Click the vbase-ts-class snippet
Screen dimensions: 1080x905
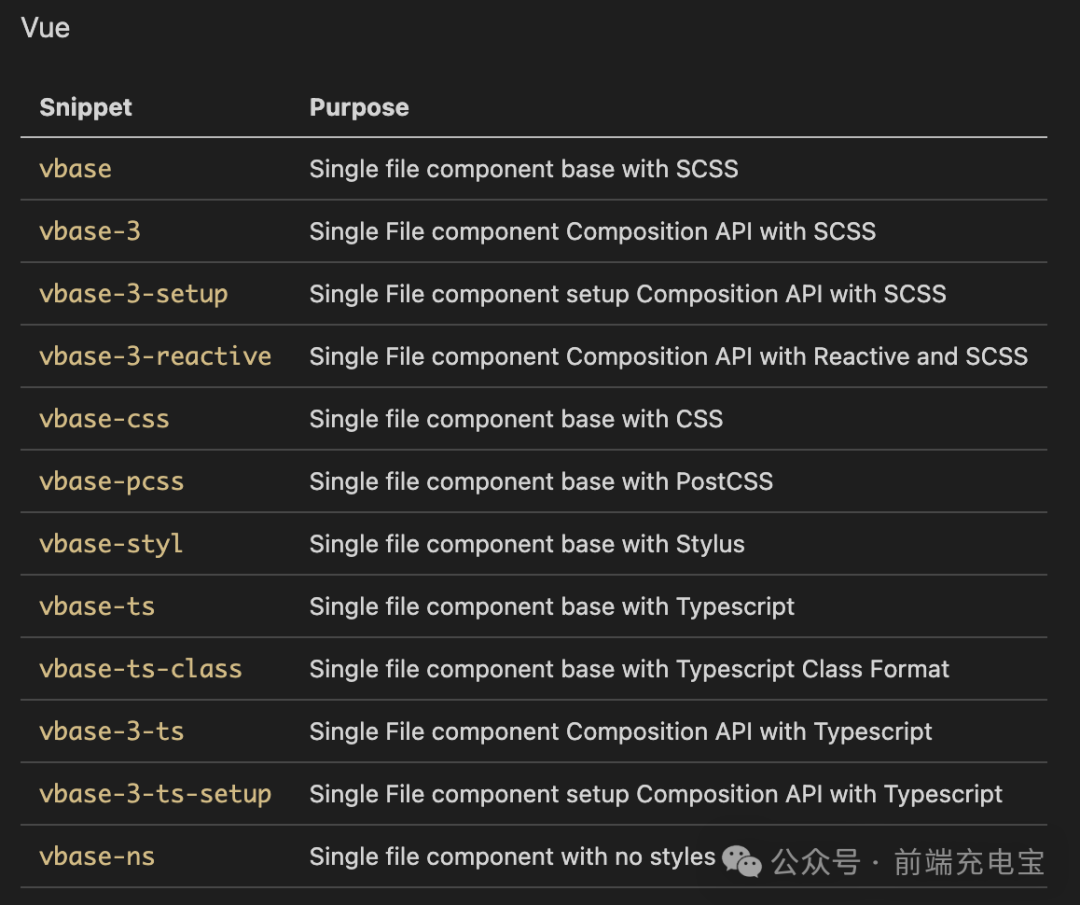pos(140,669)
